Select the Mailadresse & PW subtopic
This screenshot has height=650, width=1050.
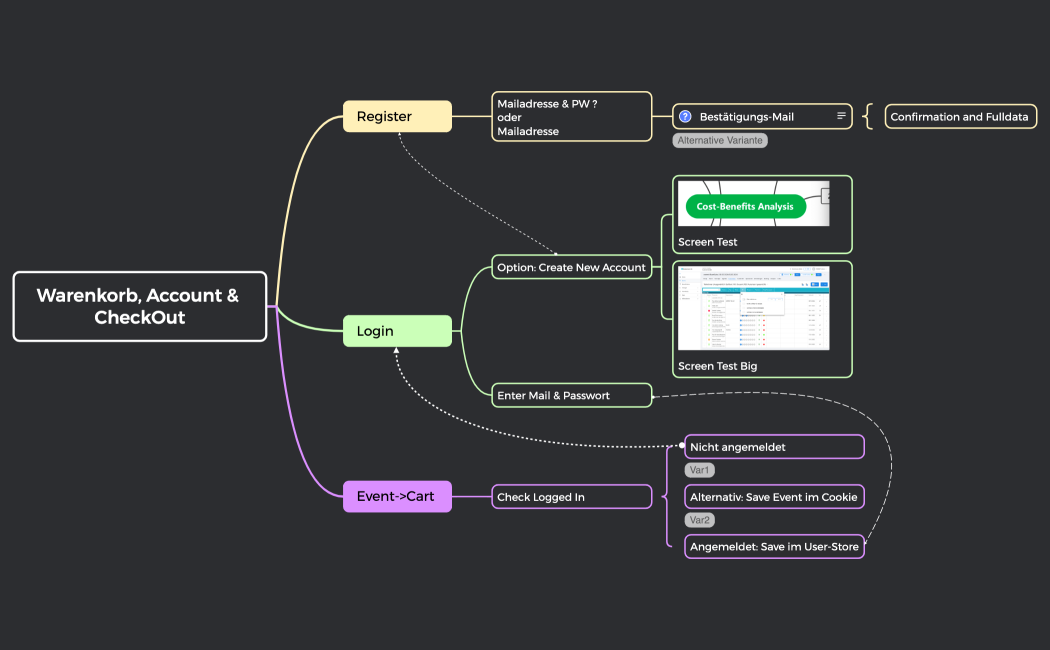(x=571, y=117)
